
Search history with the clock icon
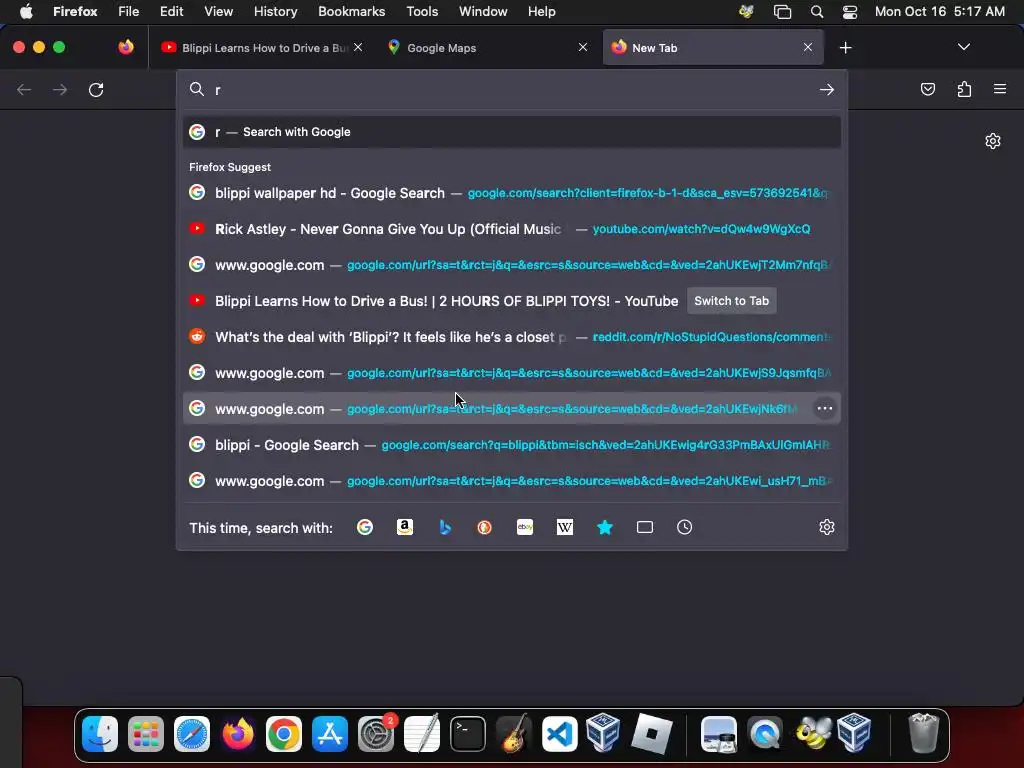click(684, 527)
